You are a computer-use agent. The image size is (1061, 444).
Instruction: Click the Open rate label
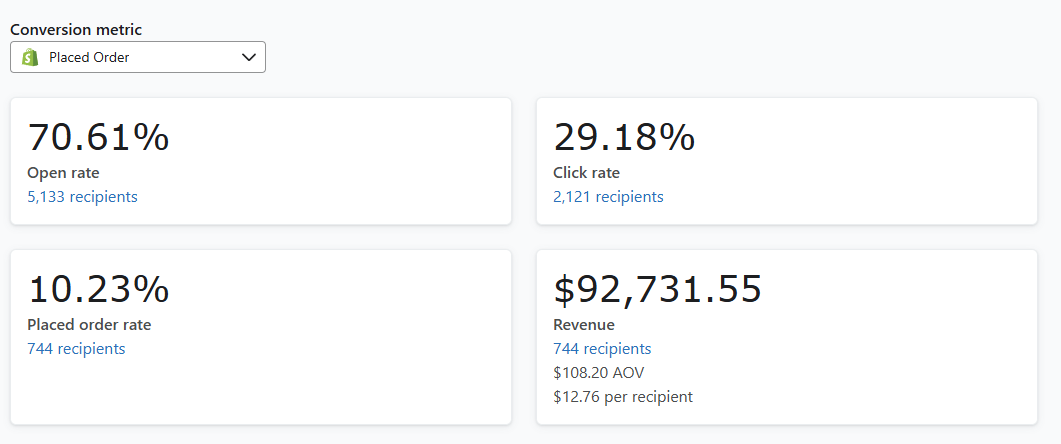(x=64, y=173)
